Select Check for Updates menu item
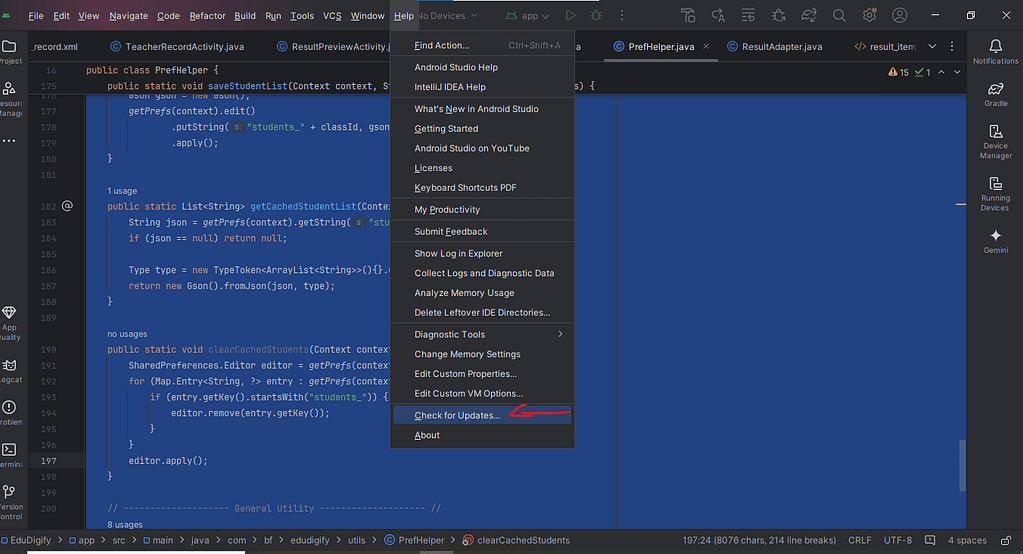Image resolution: width=1023 pixels, height=554 pixels. [x=482, y=415]
